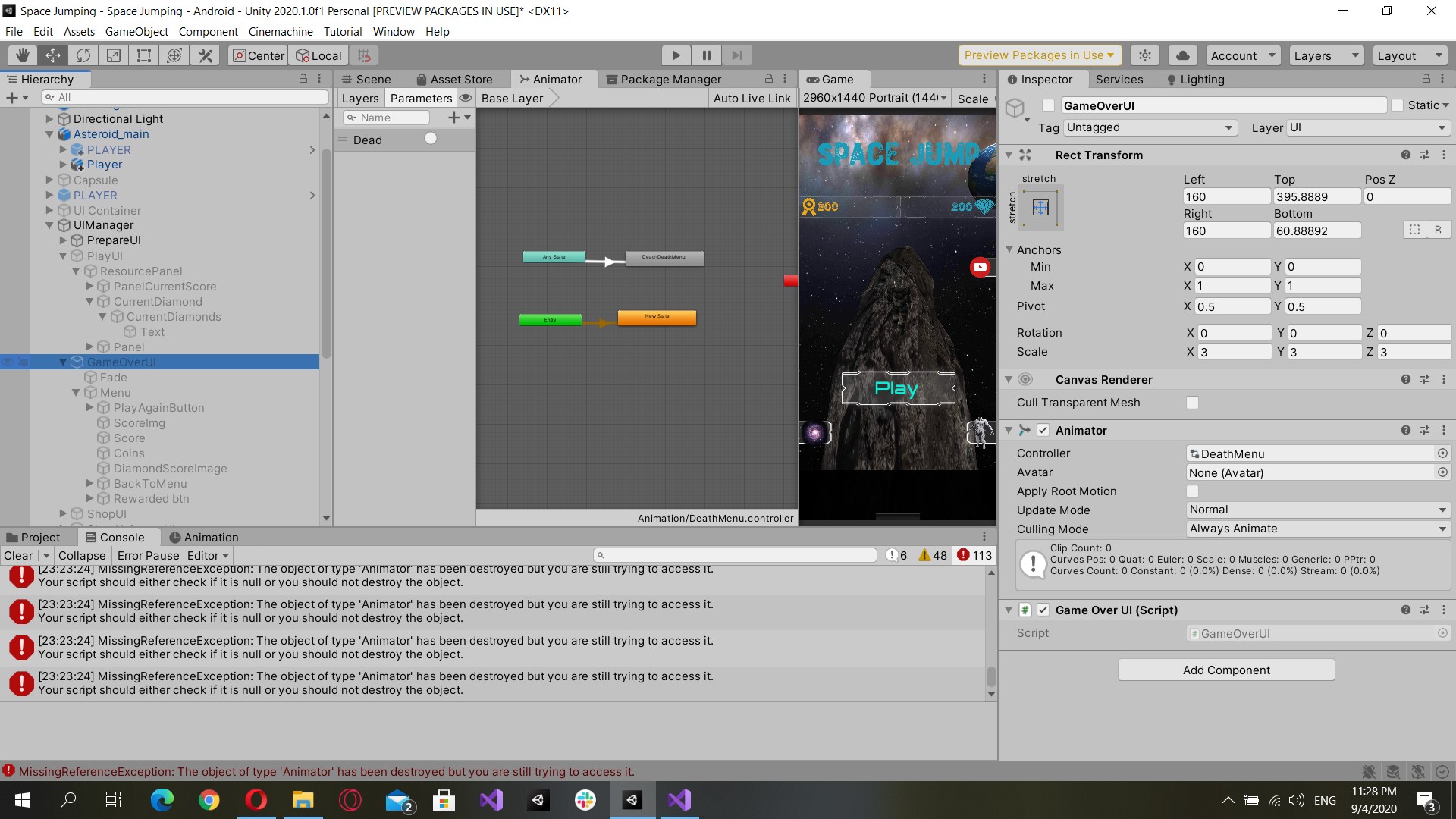Lock the Inspector panel

click(x=1426, y=79)
